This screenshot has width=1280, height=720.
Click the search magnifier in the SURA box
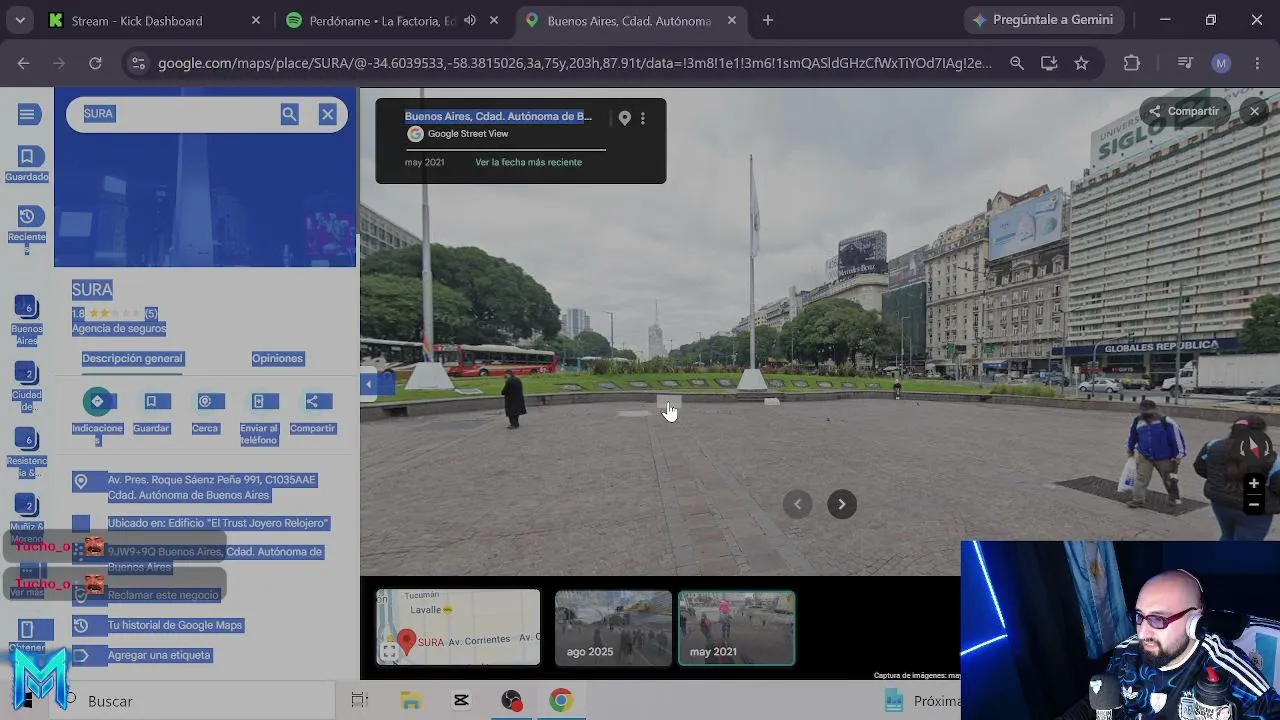pyautogui.click(x=289, y=114)
